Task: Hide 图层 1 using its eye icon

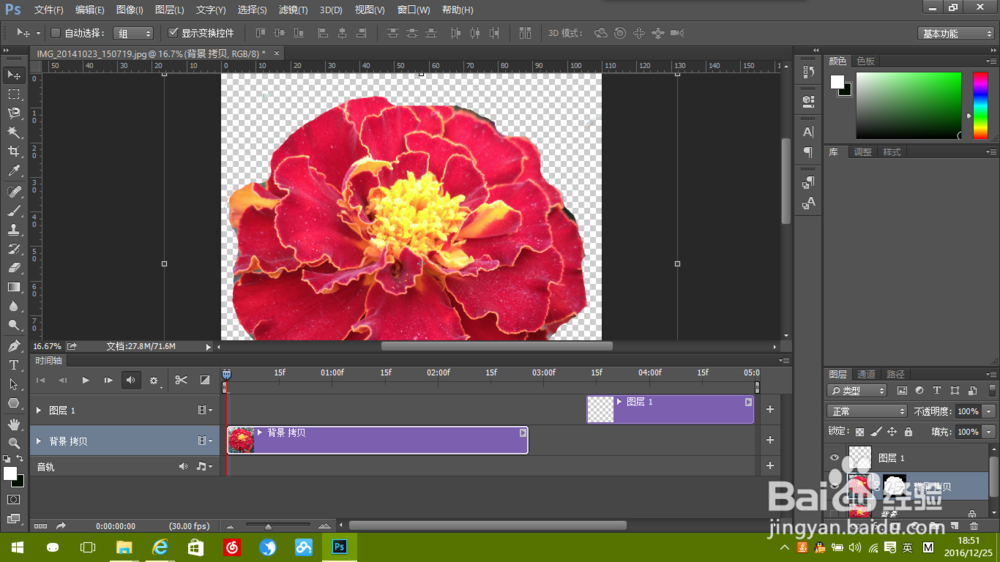Action: point(835,457)
